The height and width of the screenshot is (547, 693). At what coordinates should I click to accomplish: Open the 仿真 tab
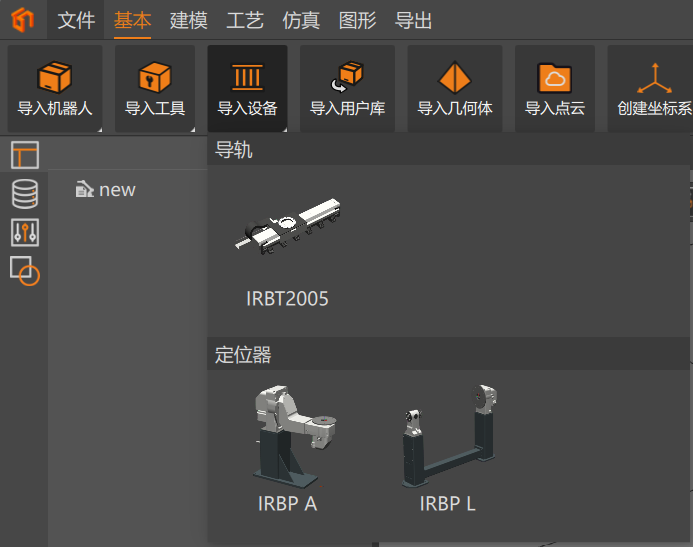(x=301, y=20)
